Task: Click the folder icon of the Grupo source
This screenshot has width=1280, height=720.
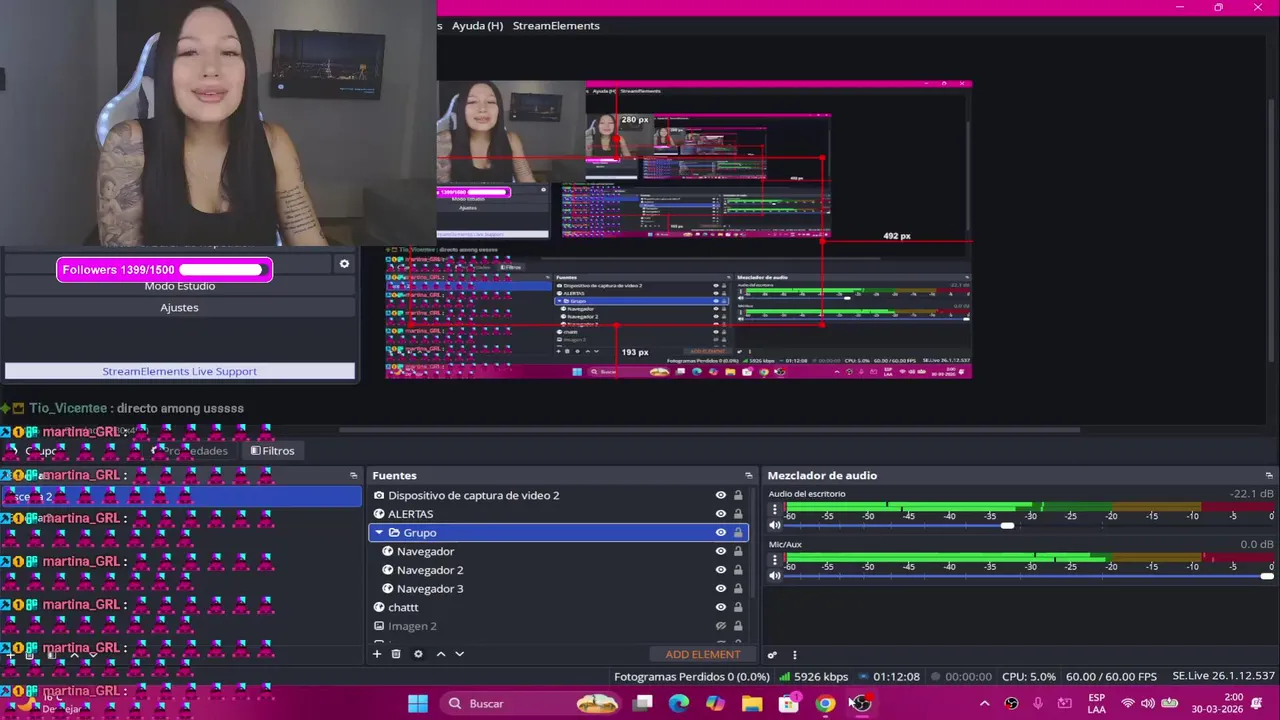Action: (394, 533)
